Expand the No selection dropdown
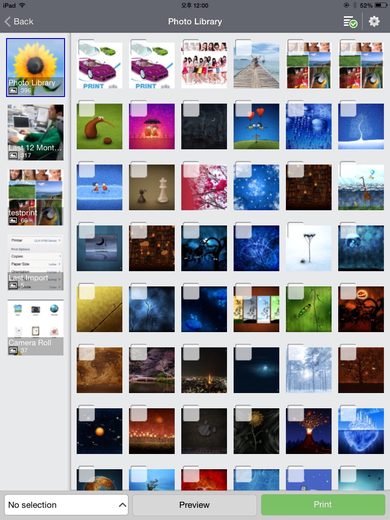 [x=66, y=505]
